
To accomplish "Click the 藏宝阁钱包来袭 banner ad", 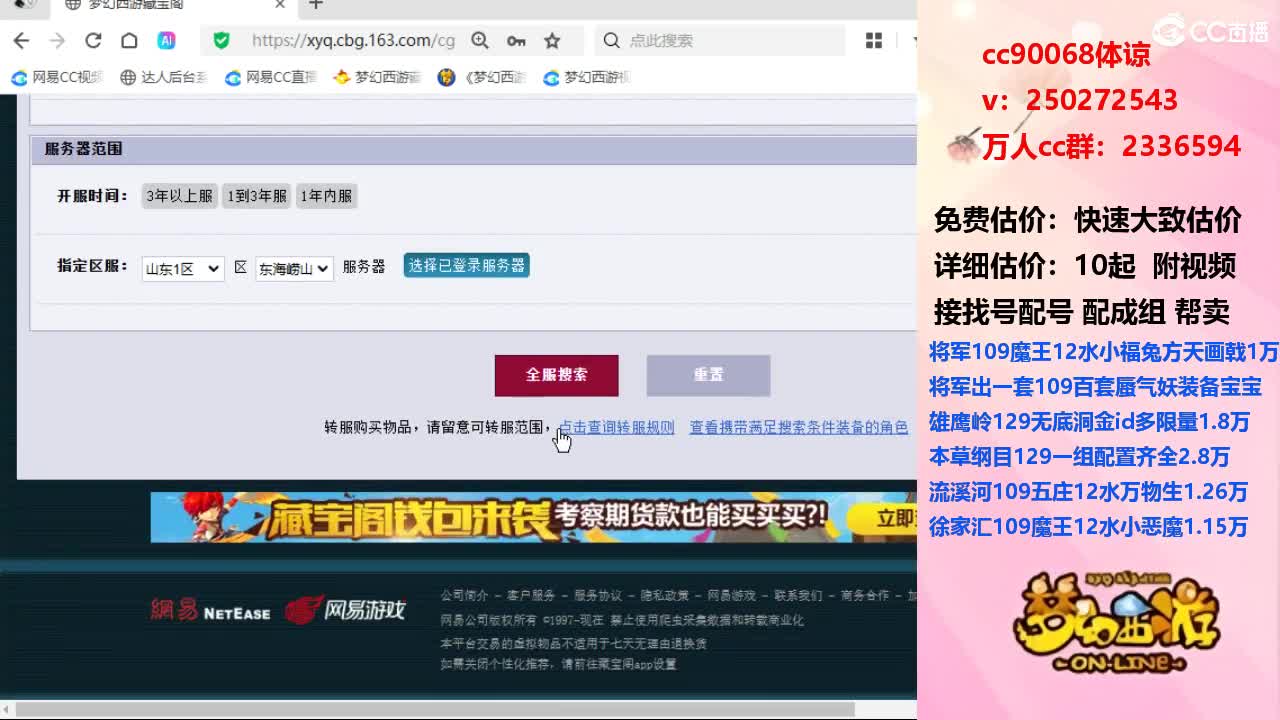I will [x=534, y=517].
